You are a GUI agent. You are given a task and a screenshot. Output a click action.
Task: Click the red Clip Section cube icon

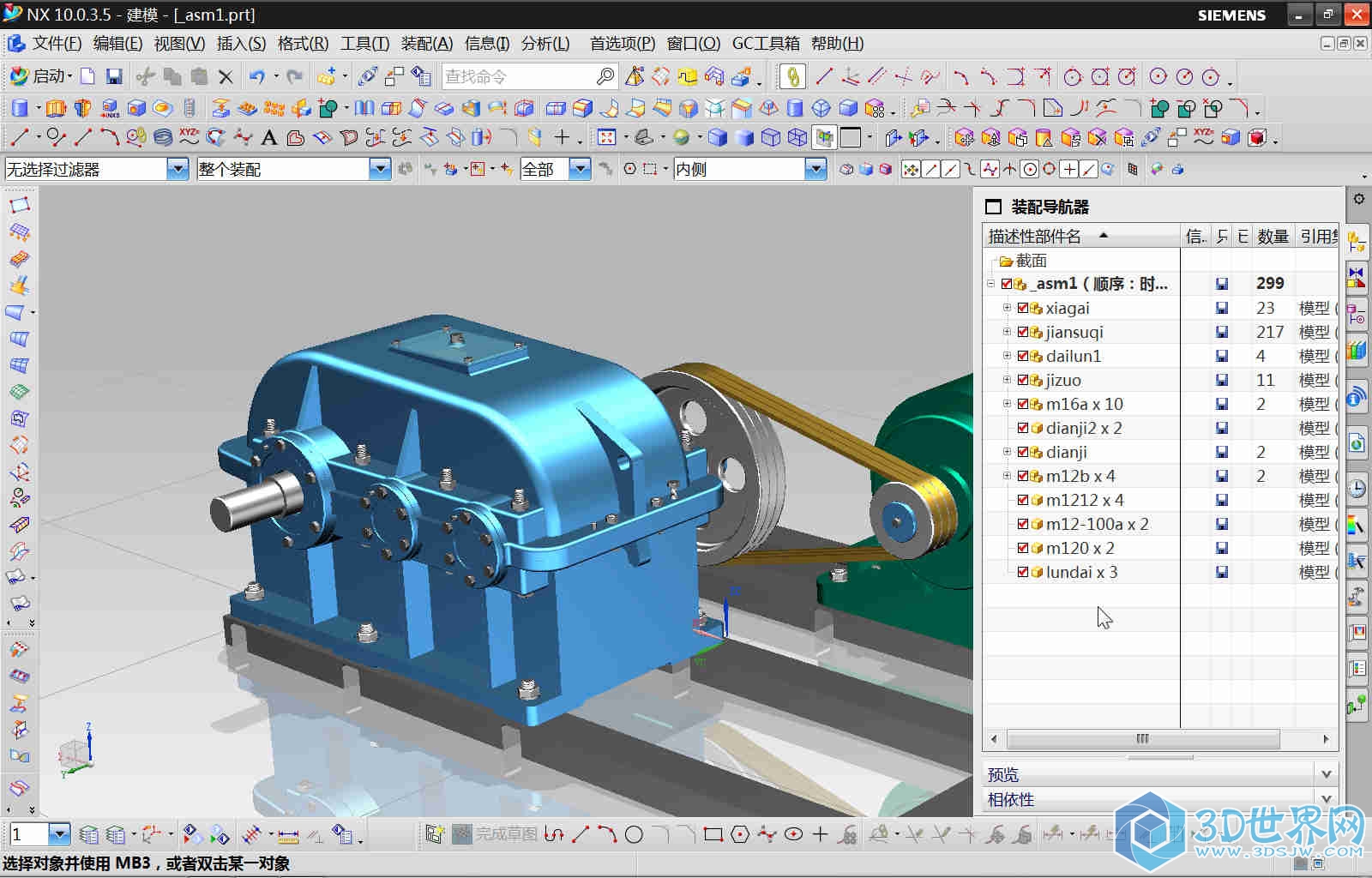1256,137
